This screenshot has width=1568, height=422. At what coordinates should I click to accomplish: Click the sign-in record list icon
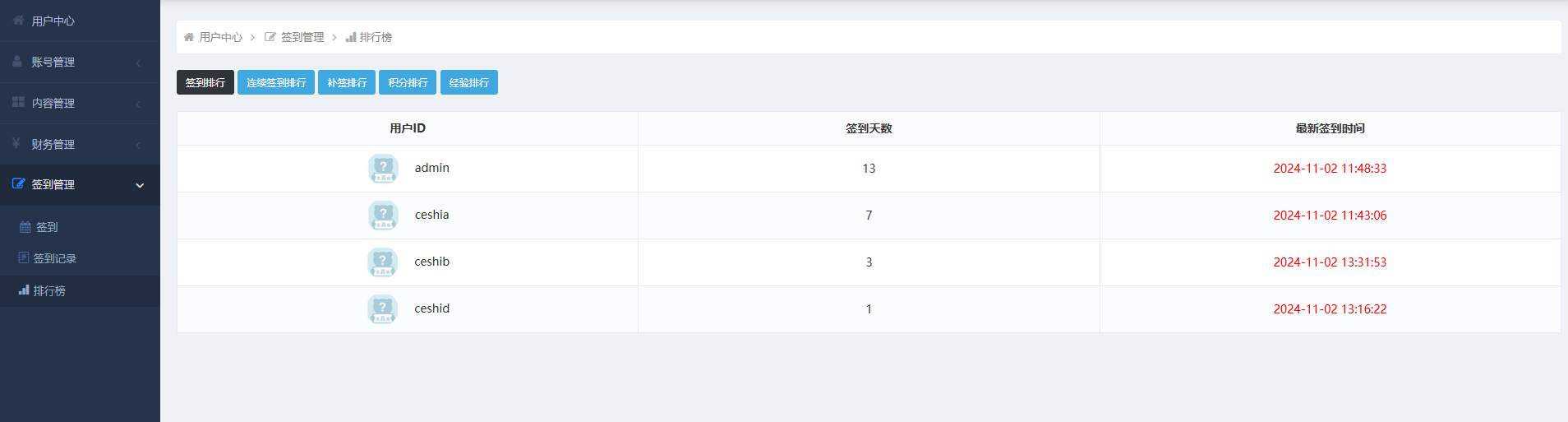coord(24,258)
